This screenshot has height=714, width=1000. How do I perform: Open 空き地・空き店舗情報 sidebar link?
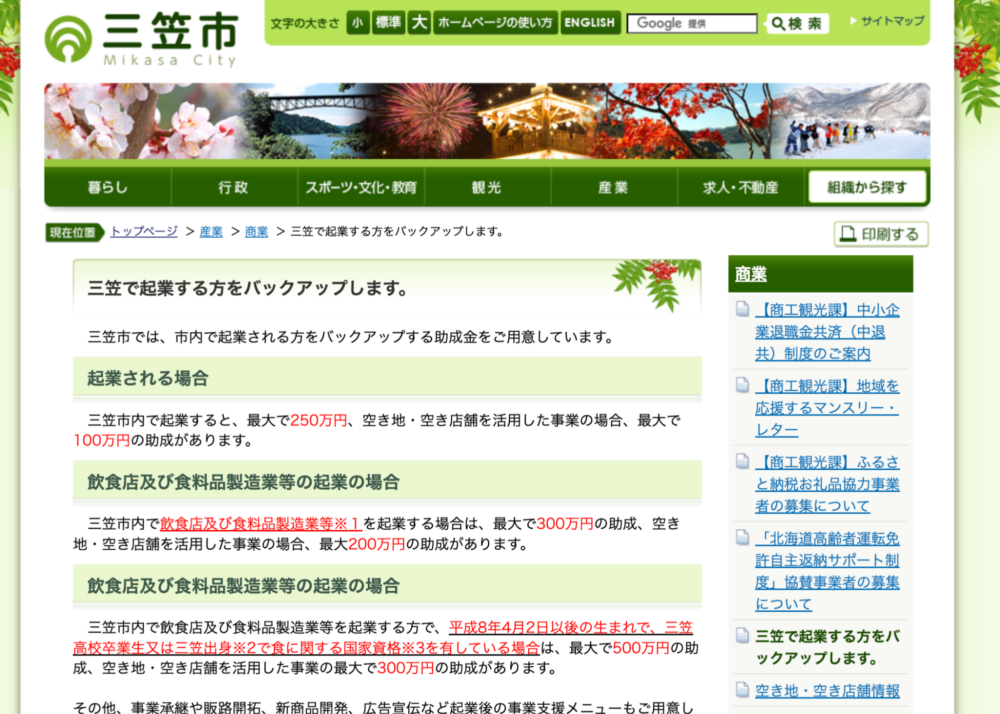[x=827, y=690]
